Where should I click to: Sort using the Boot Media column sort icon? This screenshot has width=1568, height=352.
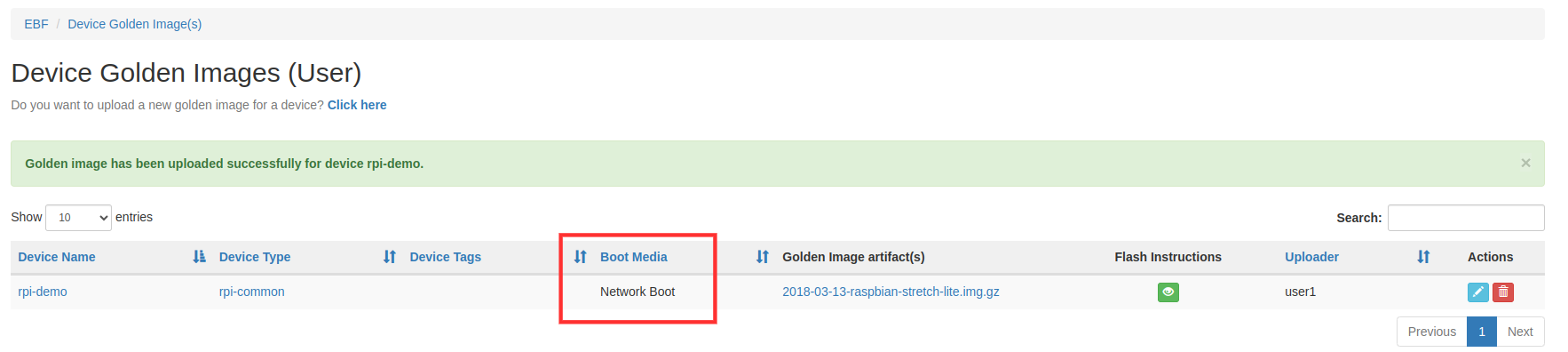point(762,257)
